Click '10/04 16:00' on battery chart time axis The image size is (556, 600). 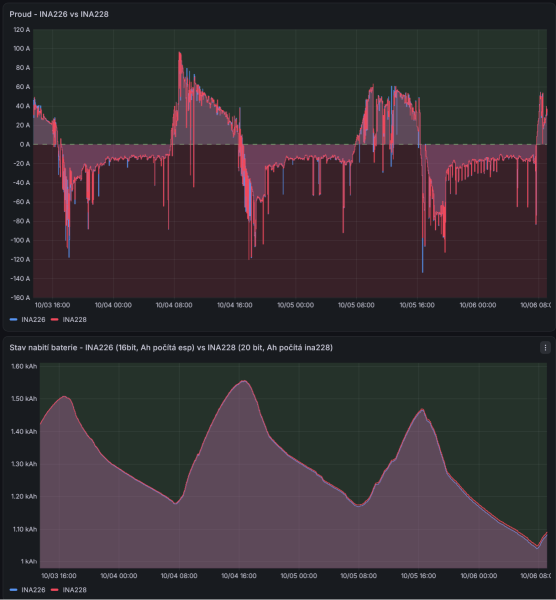239,576
